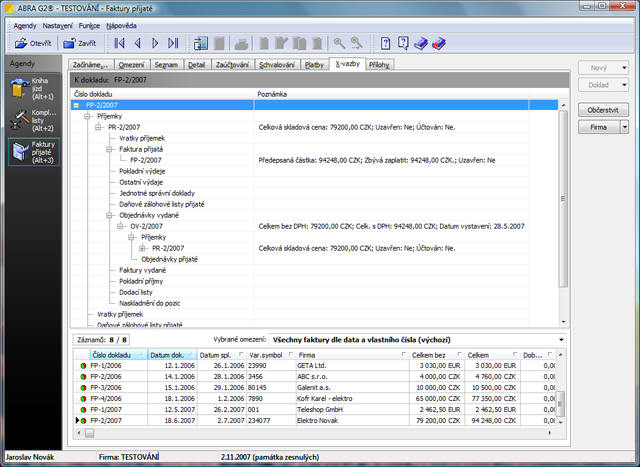Collapse the OV-2/2007 tree node
The image size is (640, 467).
pyautogui.click(x=120, y=226)
